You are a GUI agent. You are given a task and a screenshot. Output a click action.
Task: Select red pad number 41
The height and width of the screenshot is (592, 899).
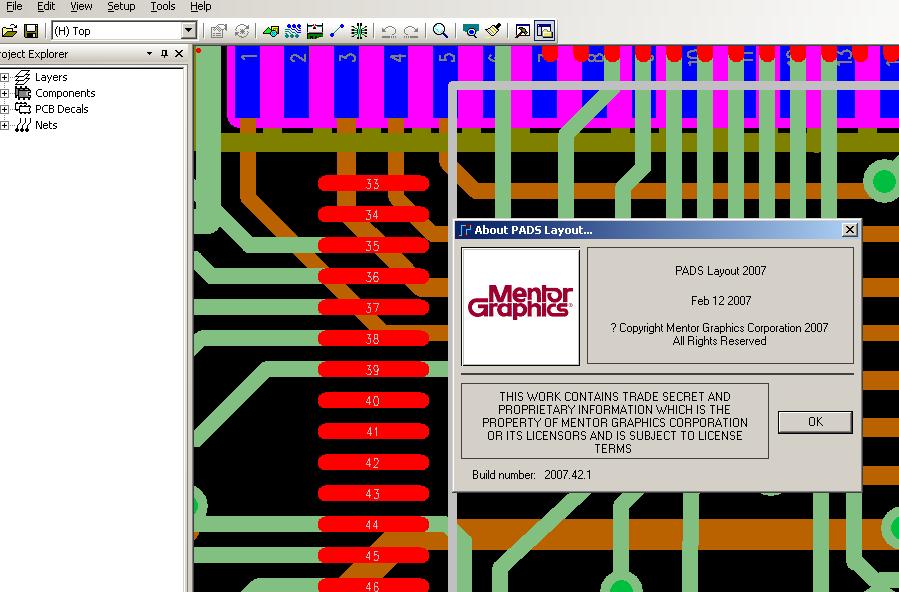coord(373,431)
